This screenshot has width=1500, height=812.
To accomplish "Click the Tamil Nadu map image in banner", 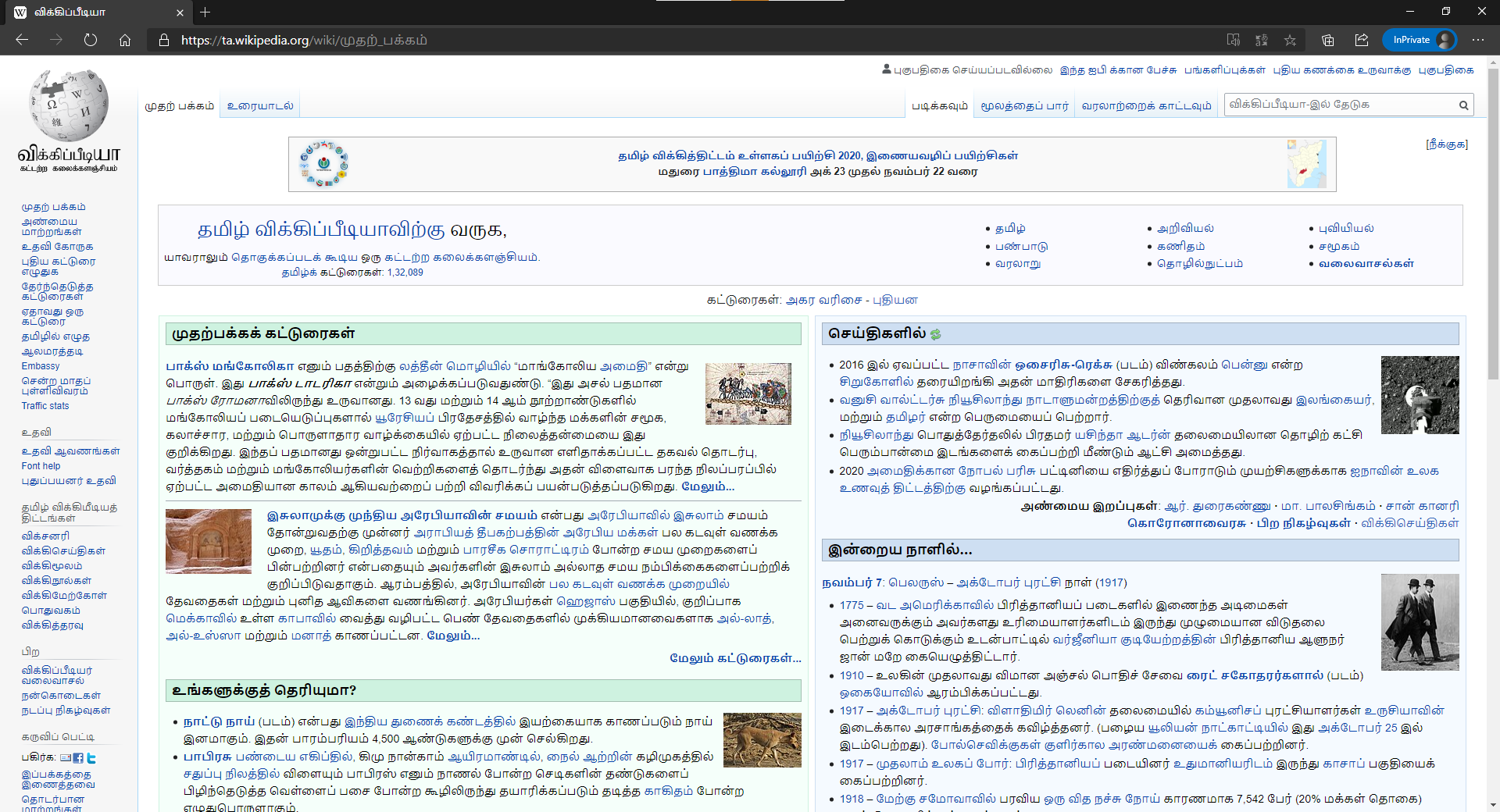I will [1307, 164].
